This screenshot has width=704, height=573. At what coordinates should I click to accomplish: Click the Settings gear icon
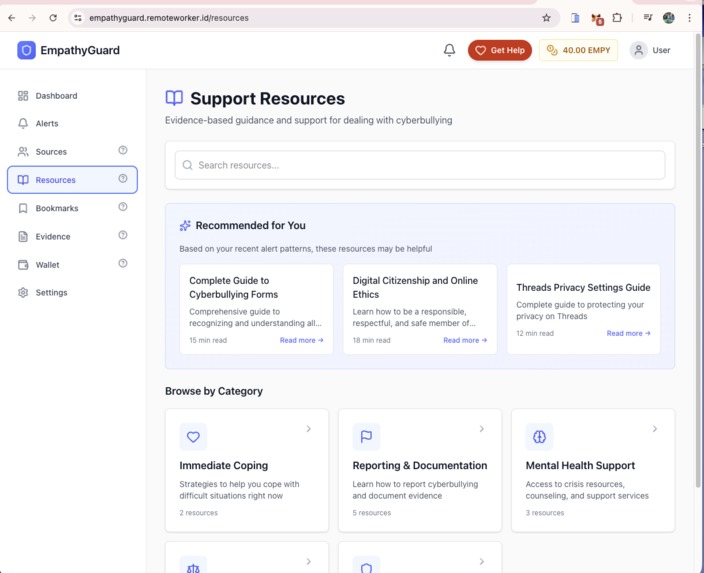(x=23, y=293)
